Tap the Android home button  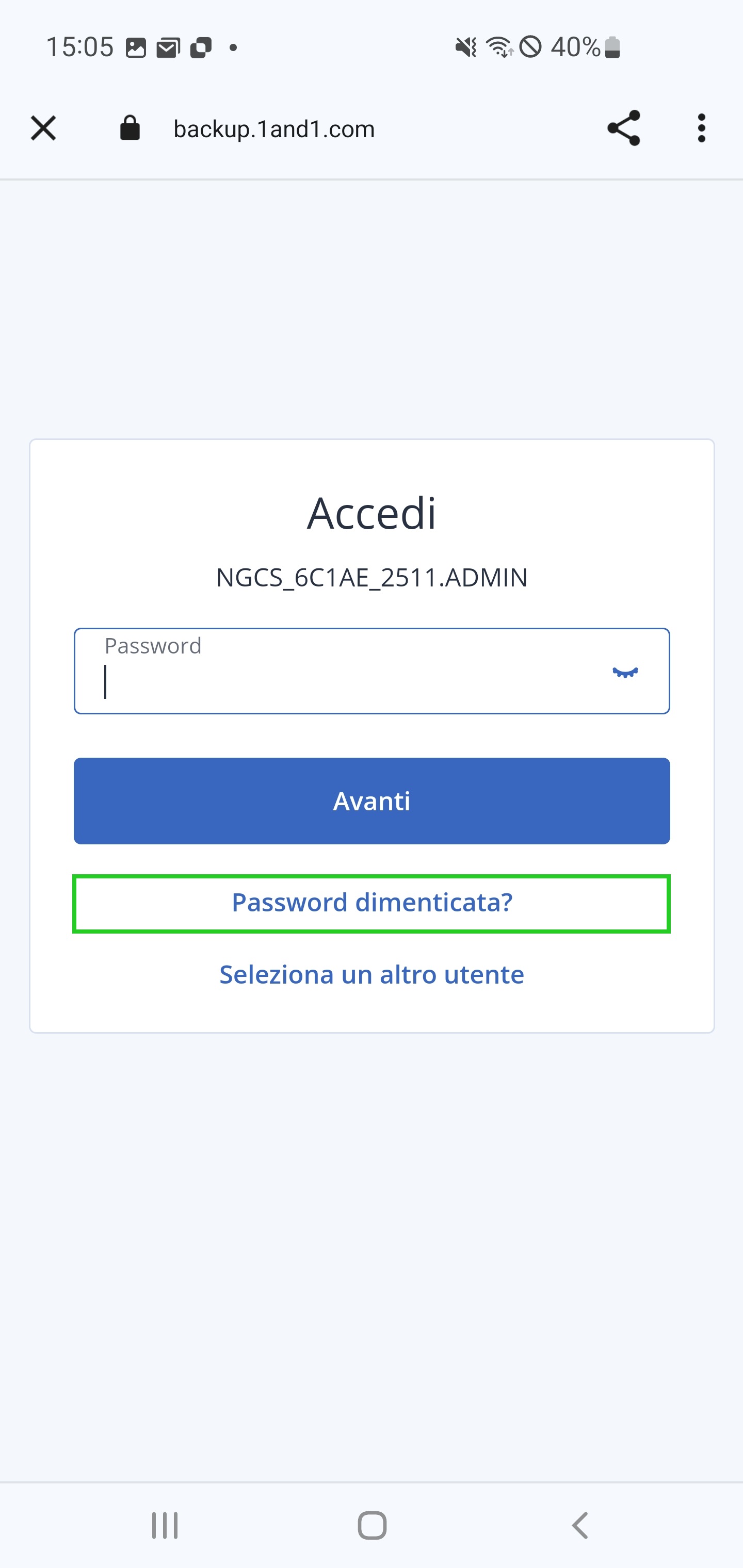coord(372,1525)
